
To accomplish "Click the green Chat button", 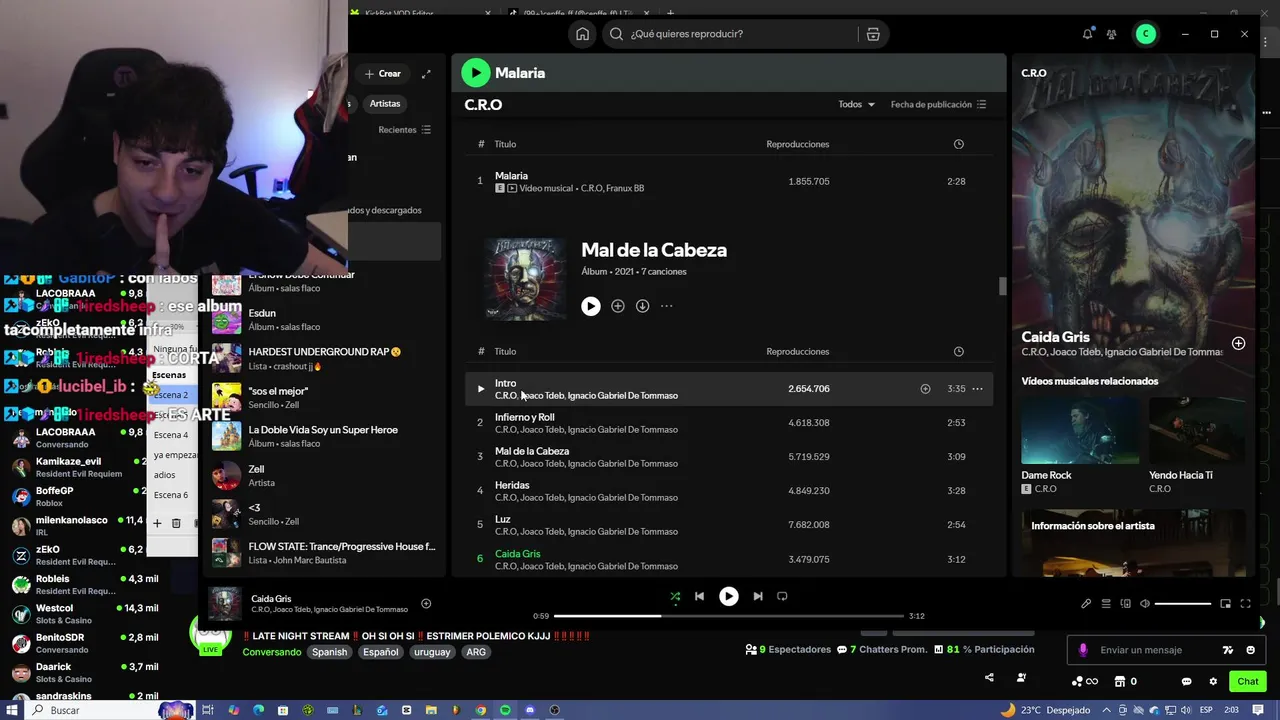I will click(x=1248, y=681).
